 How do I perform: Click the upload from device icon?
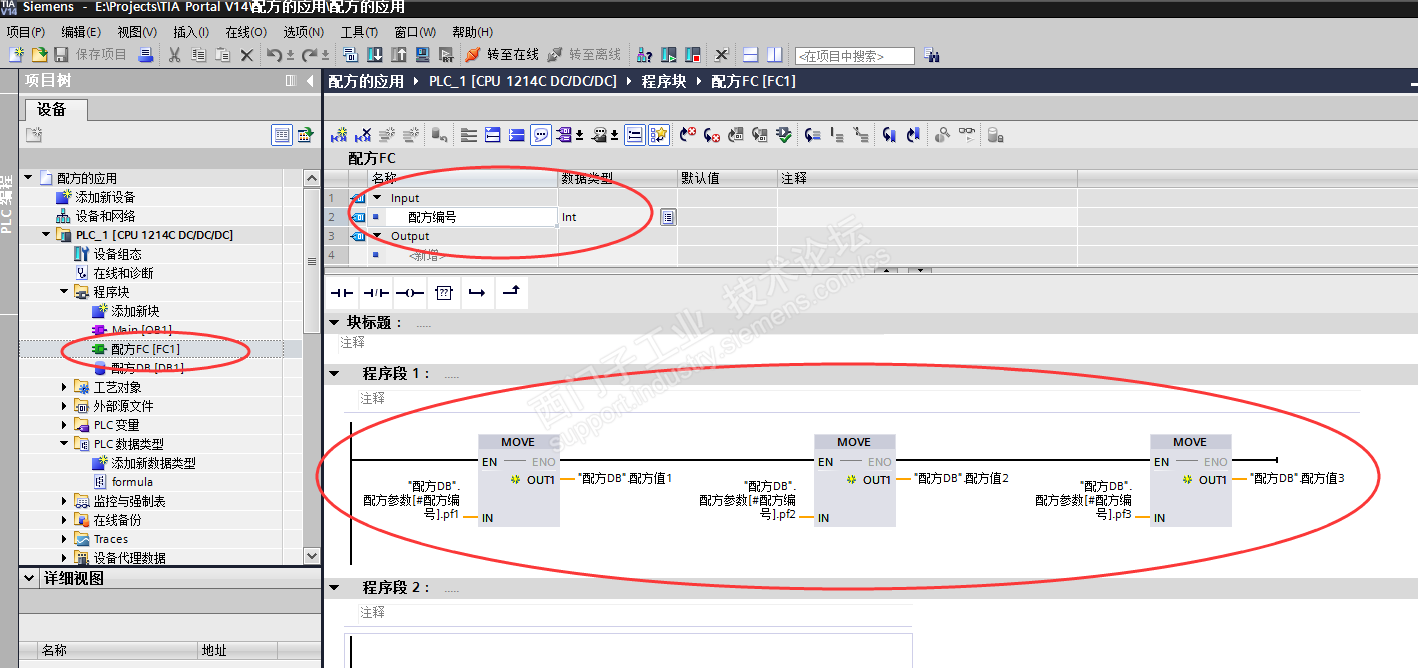click(x=398, y=54)
